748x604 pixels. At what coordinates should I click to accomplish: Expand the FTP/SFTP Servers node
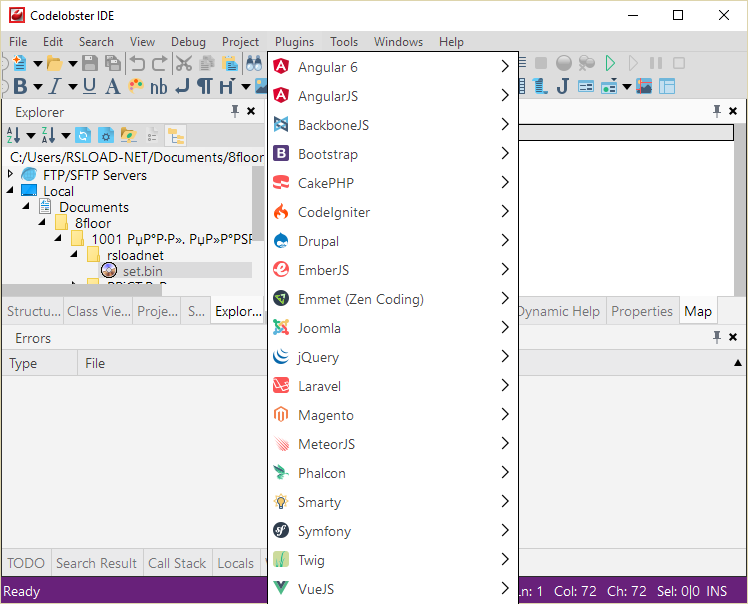10,174
